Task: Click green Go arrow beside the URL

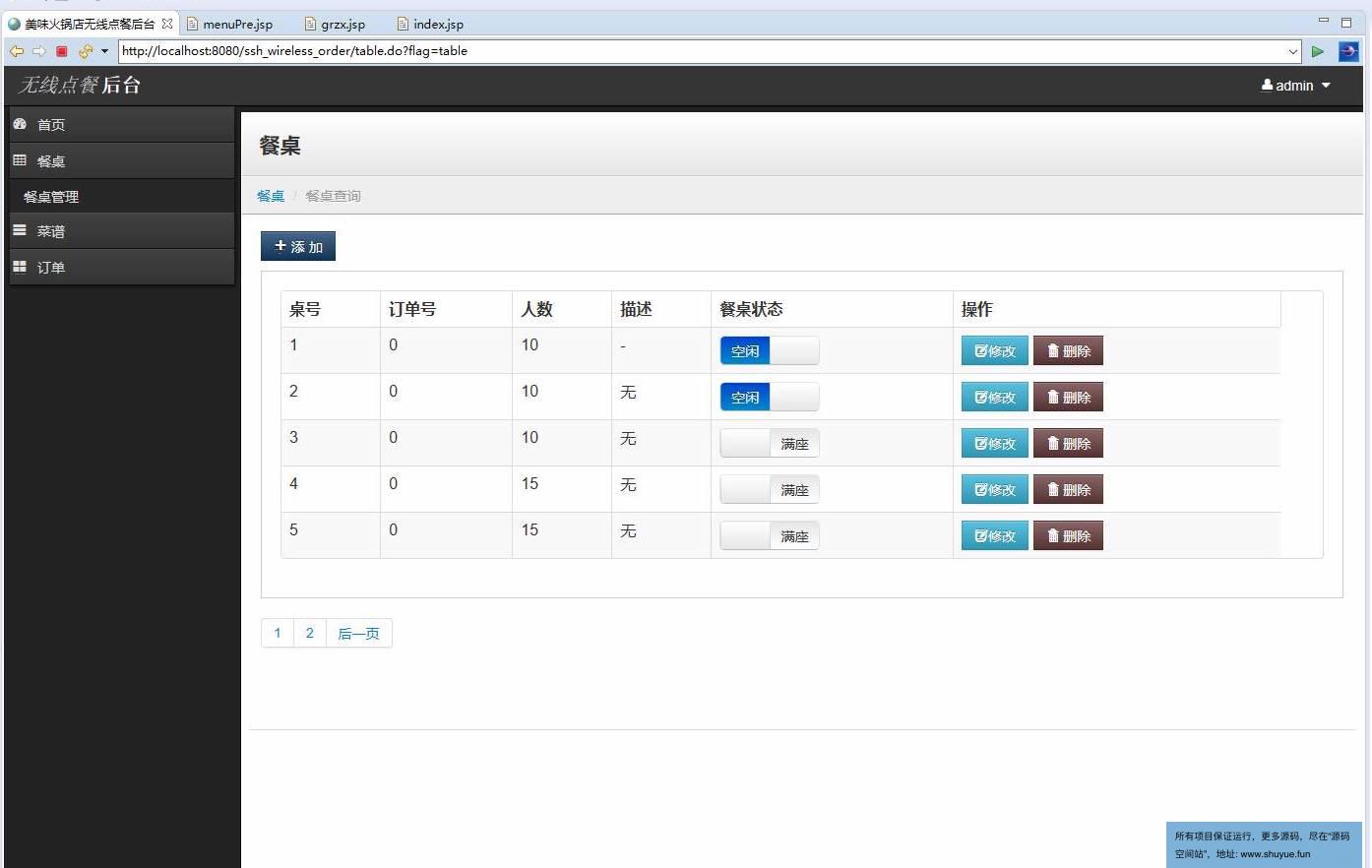Action: 1317,51
